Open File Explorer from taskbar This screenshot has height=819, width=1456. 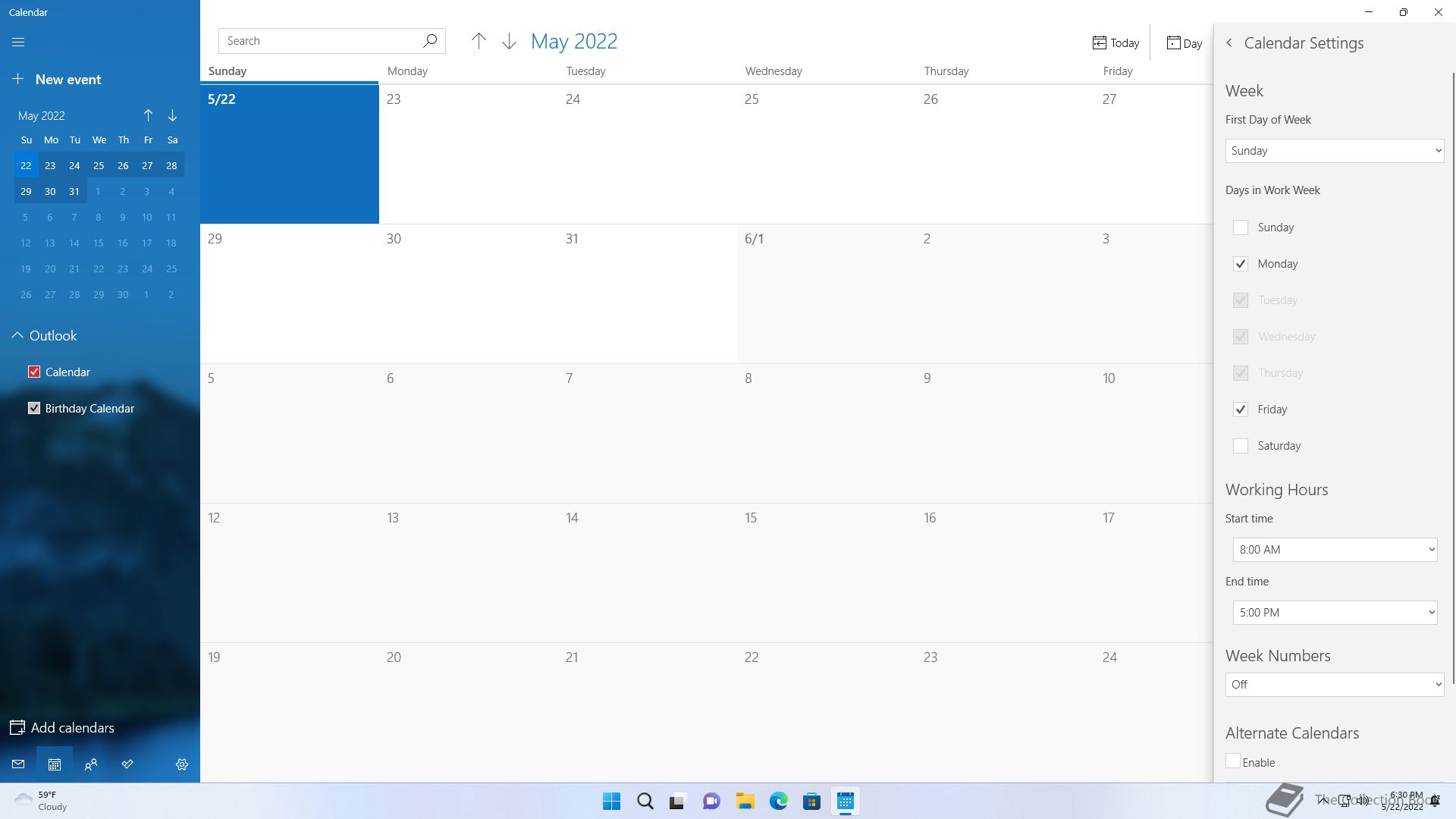click(x=745, y=802)
